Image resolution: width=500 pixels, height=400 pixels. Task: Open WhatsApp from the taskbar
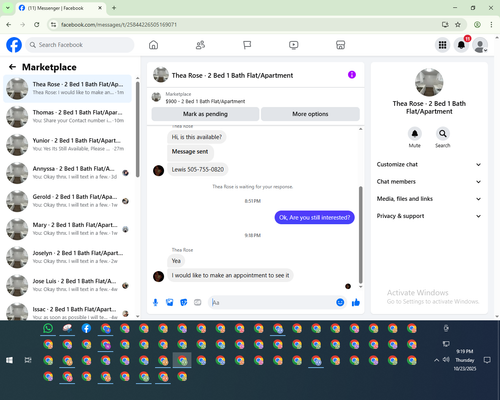tap(48, 328)
